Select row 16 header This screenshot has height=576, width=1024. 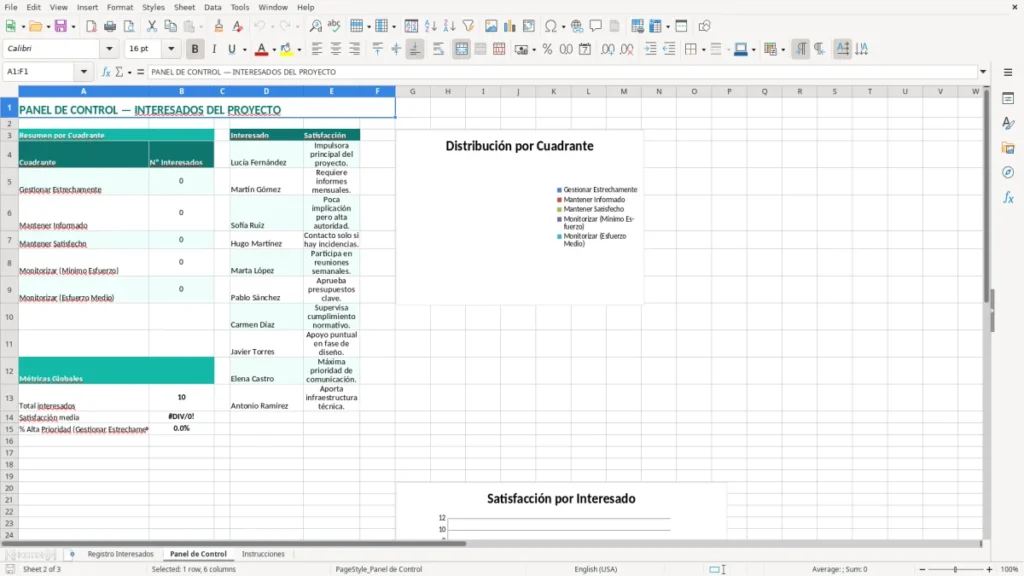[x=9, y=441]
